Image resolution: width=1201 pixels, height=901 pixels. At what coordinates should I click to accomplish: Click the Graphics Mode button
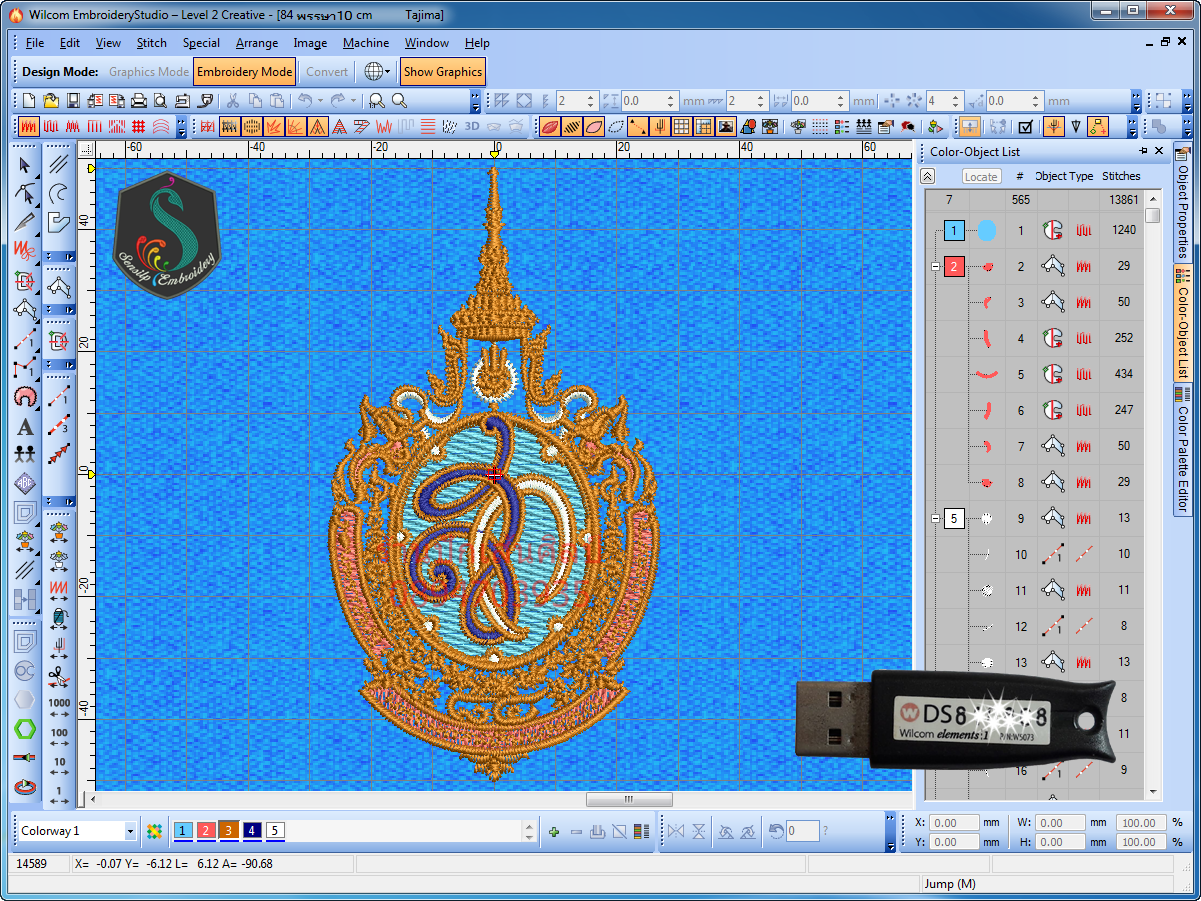148,72
